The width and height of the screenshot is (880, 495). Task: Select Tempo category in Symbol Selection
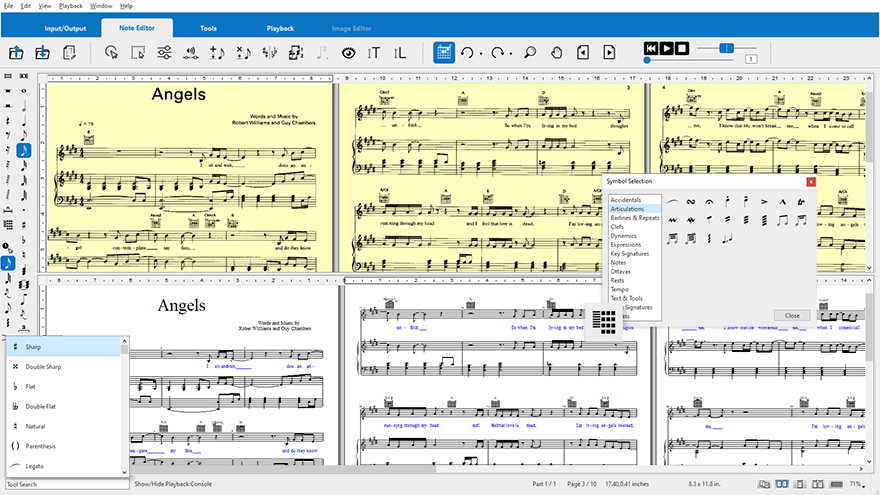(x=619, y=290)
